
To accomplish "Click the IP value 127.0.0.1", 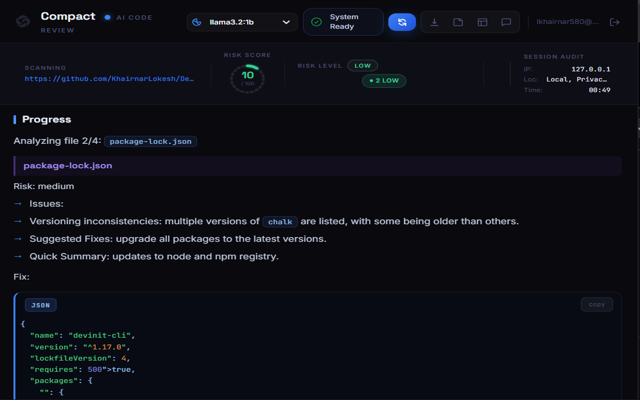I will pos(591,69).
